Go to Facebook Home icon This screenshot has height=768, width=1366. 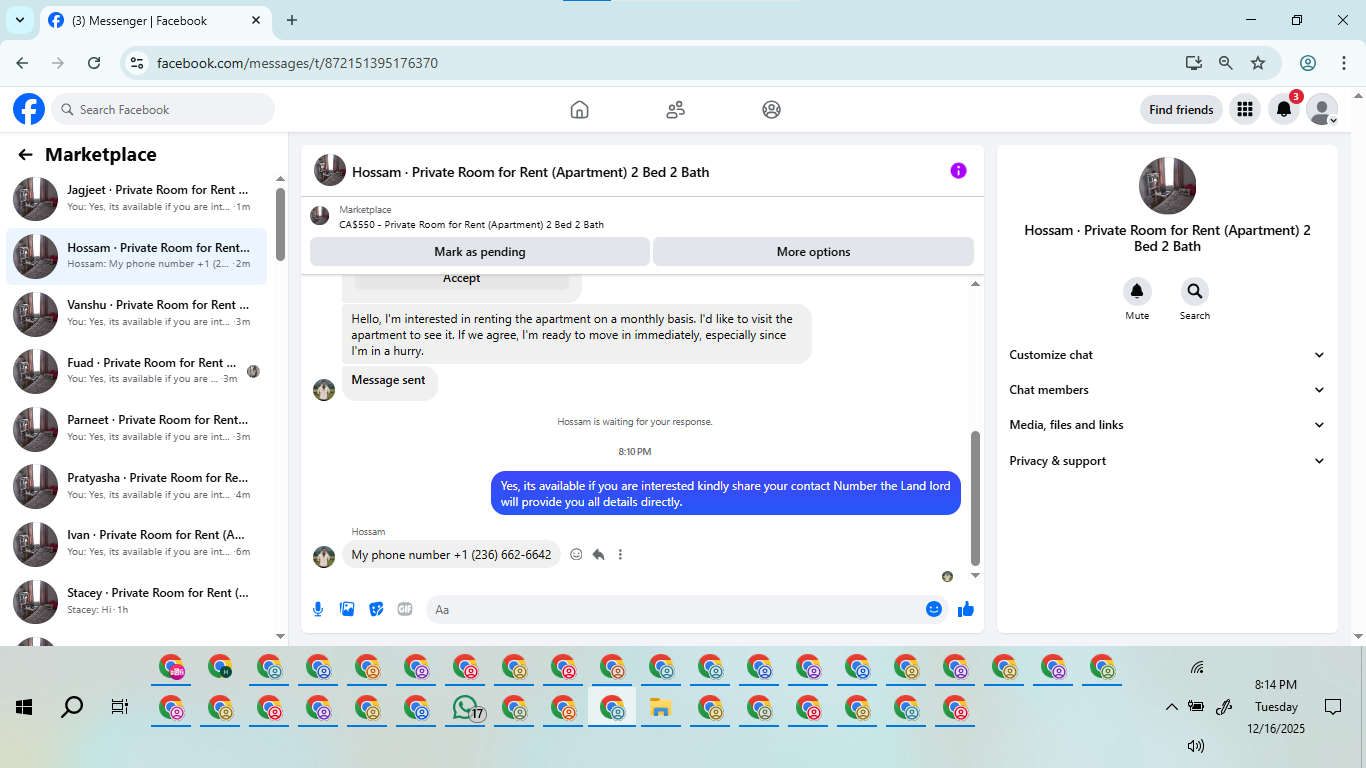579,110
